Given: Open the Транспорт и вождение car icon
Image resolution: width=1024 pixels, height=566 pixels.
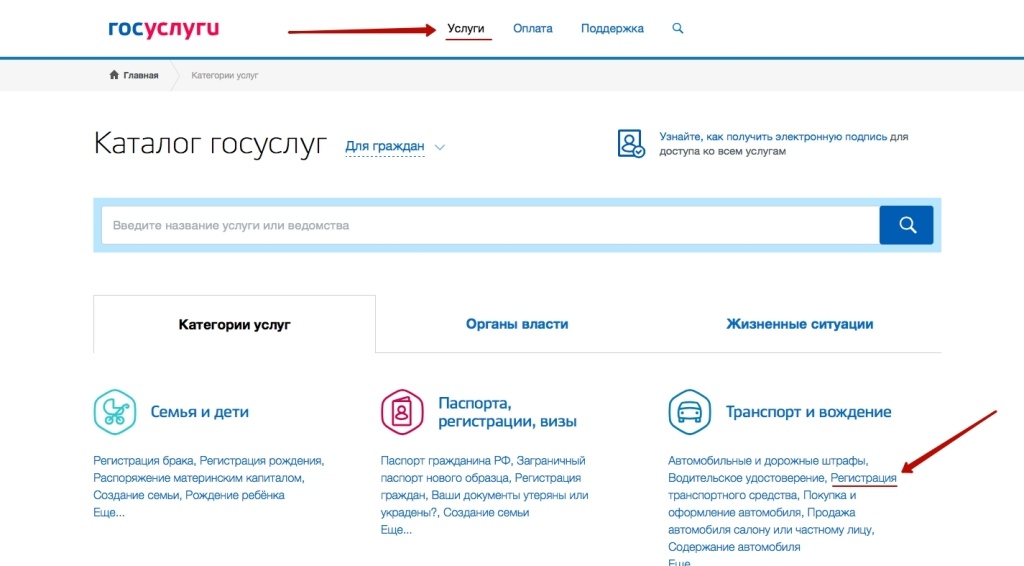Looking at the screenshot, I should pos(690,412).
